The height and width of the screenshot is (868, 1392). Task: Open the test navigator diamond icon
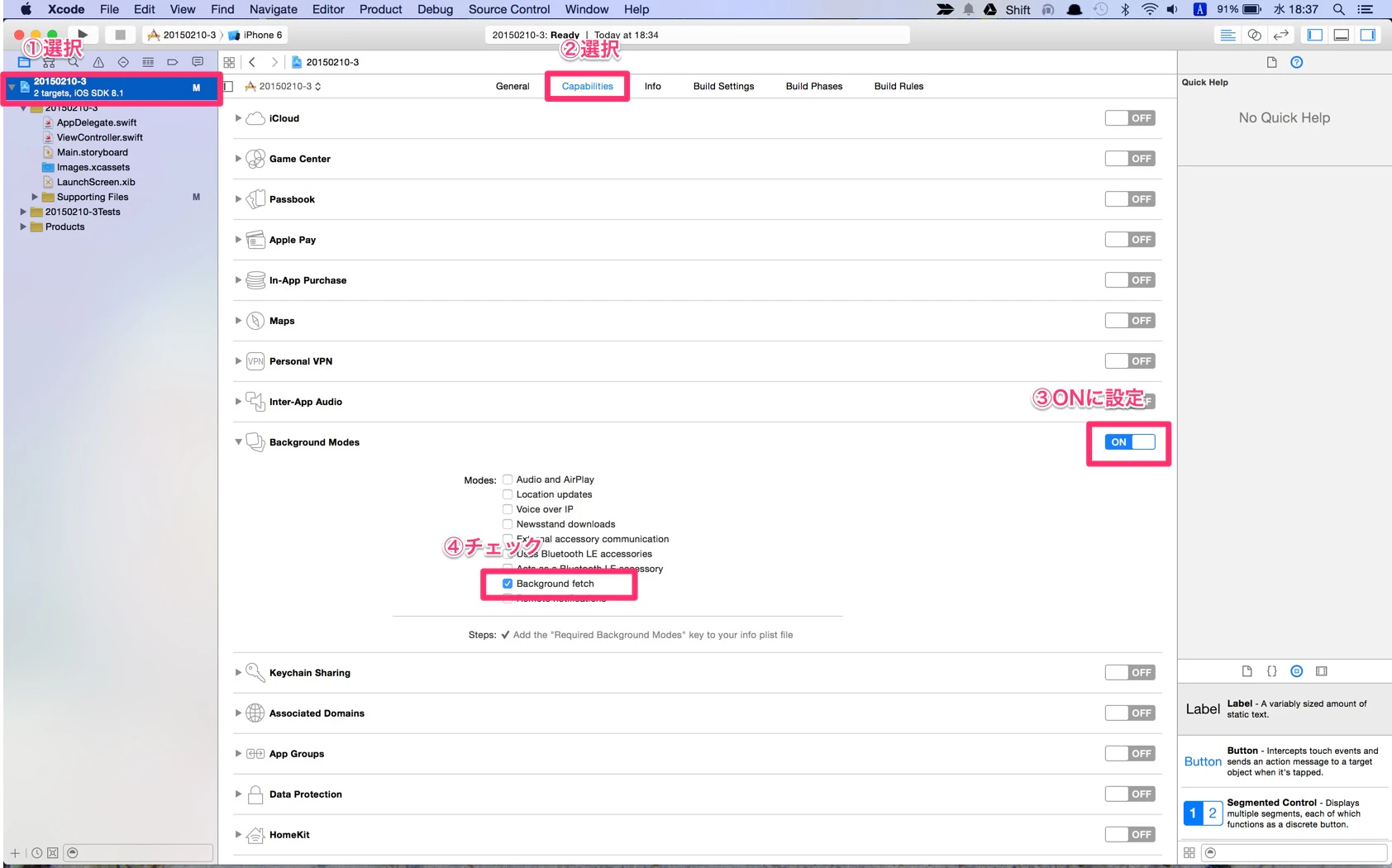tap(123, 62)
